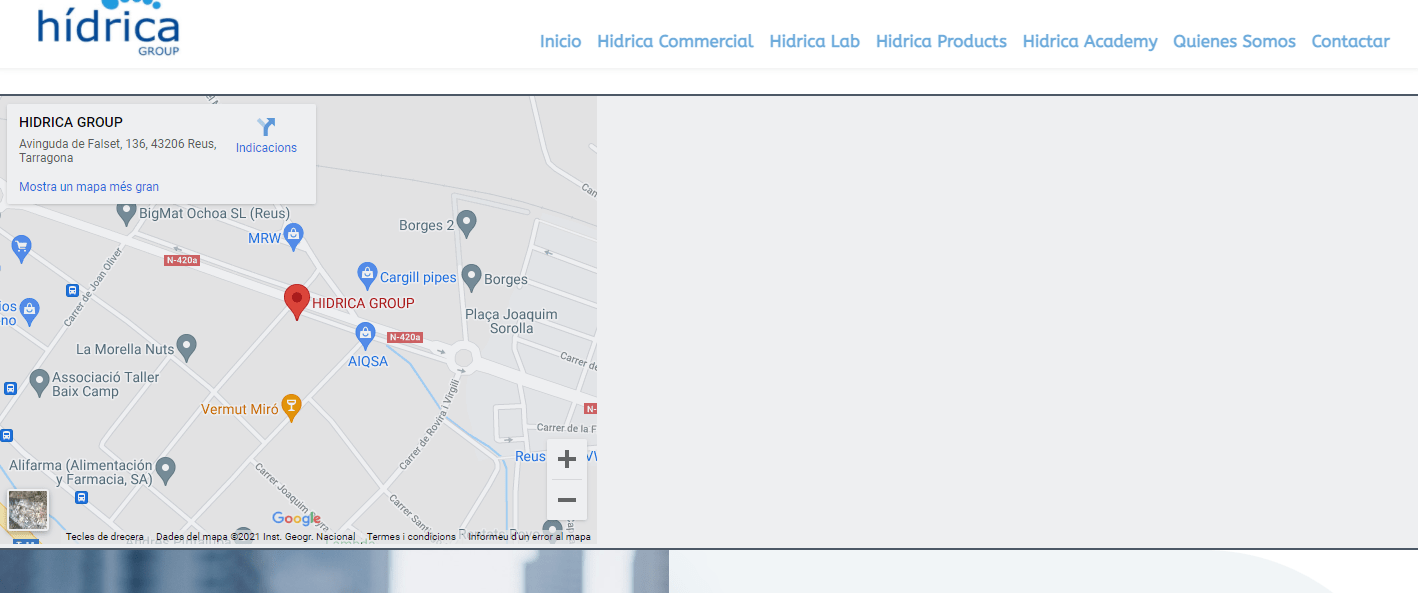Screen dimensions: 1418x593
Task: Navigate to Hidrica Academy
Action: coord(1090,41)
